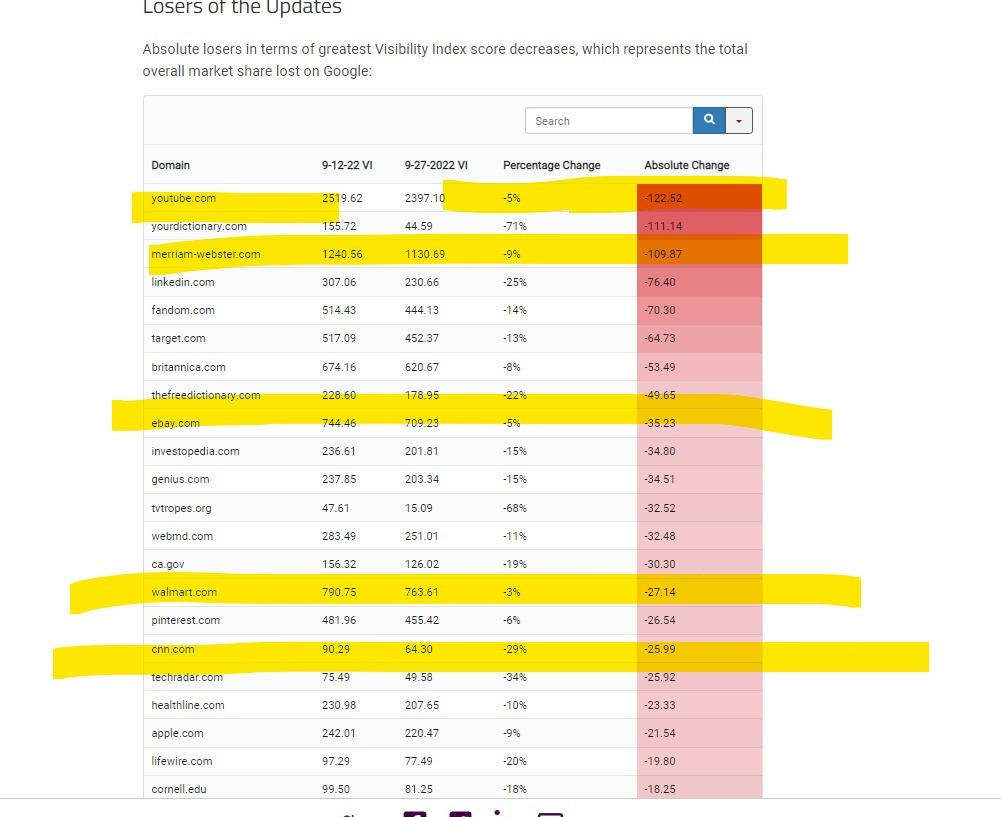Sort by the 9-27-2022 VI column header
This screenshot has width=1001, height=817.
click(436, 165)
